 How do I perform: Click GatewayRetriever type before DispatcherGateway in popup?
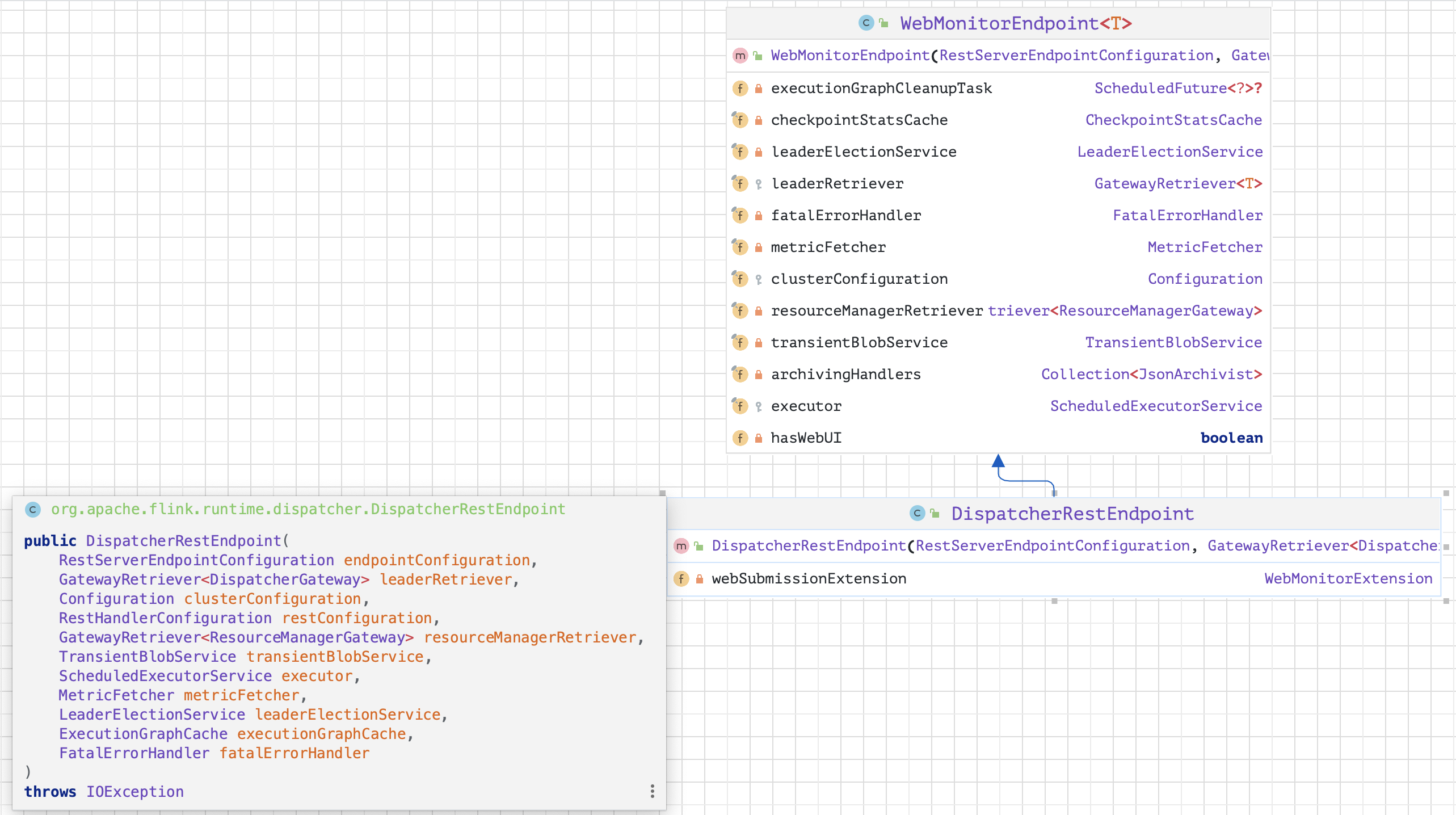tap(130, 579)
